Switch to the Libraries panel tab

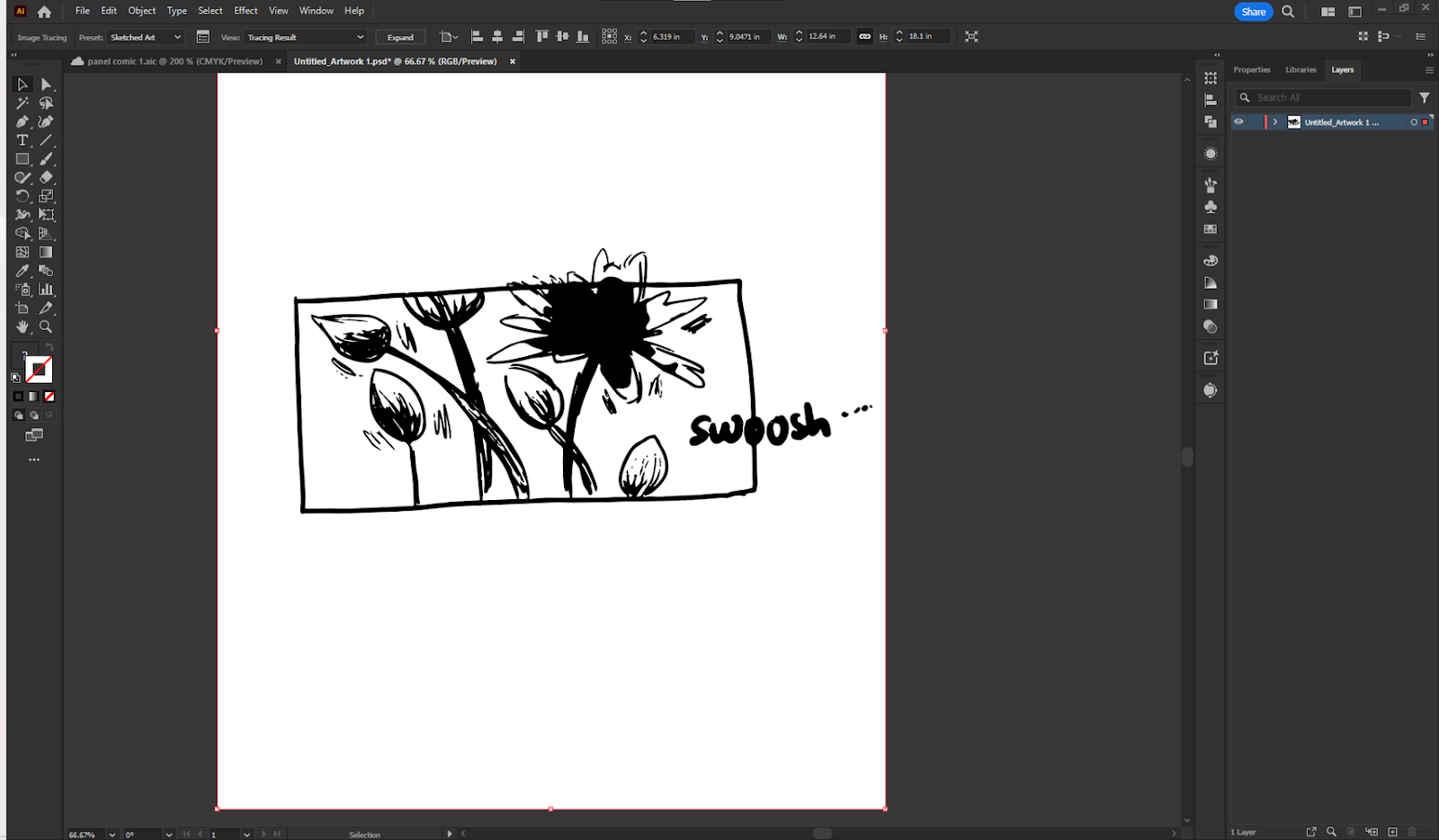(x=1300, y=70)
